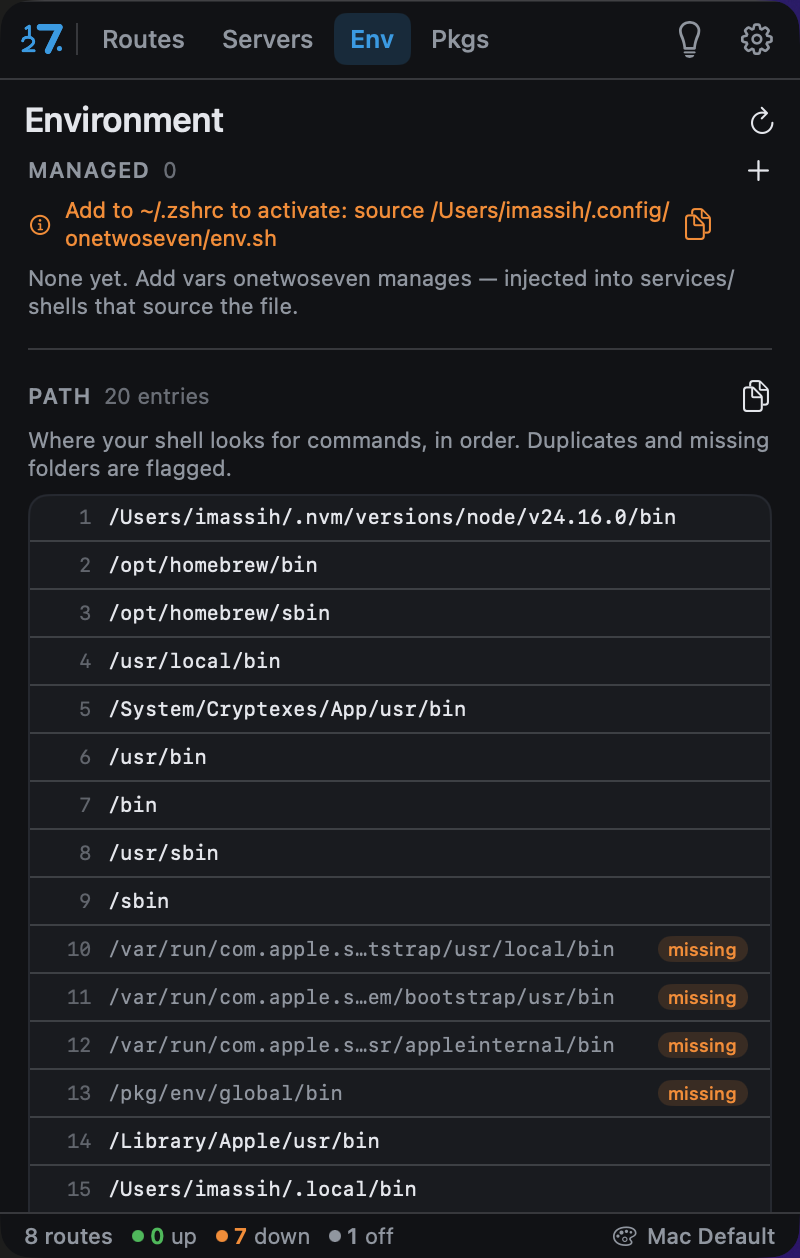Image resolution: width=800 pixels, height=1258 pixels.
Task: Switch to the Routes tab
Action: click(x=143, y=40)
